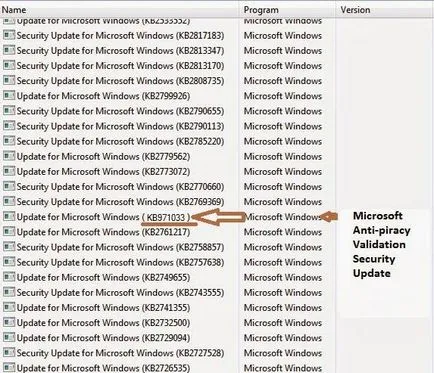Viewport: 434px width, 373px height.
Task: Click the icon beside update KB2790655
Action: [9, 111]
